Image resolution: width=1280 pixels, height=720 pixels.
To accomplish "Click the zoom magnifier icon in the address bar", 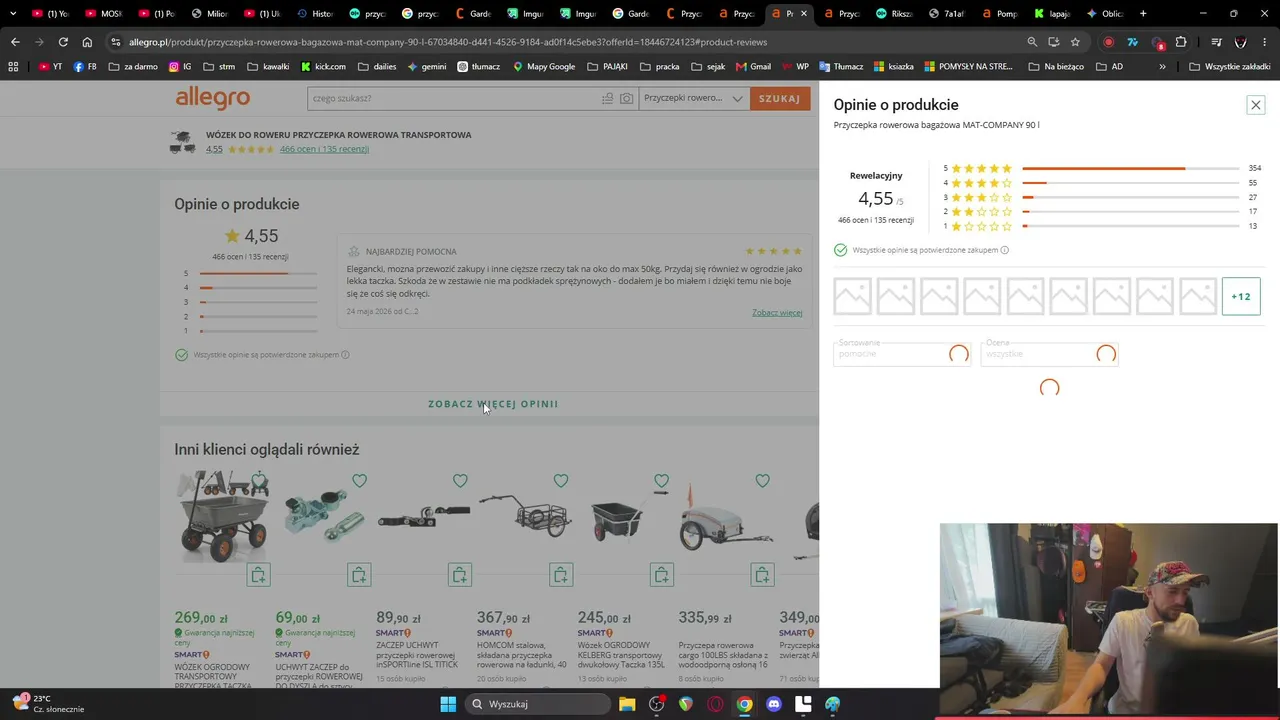I will (1032, 42).
